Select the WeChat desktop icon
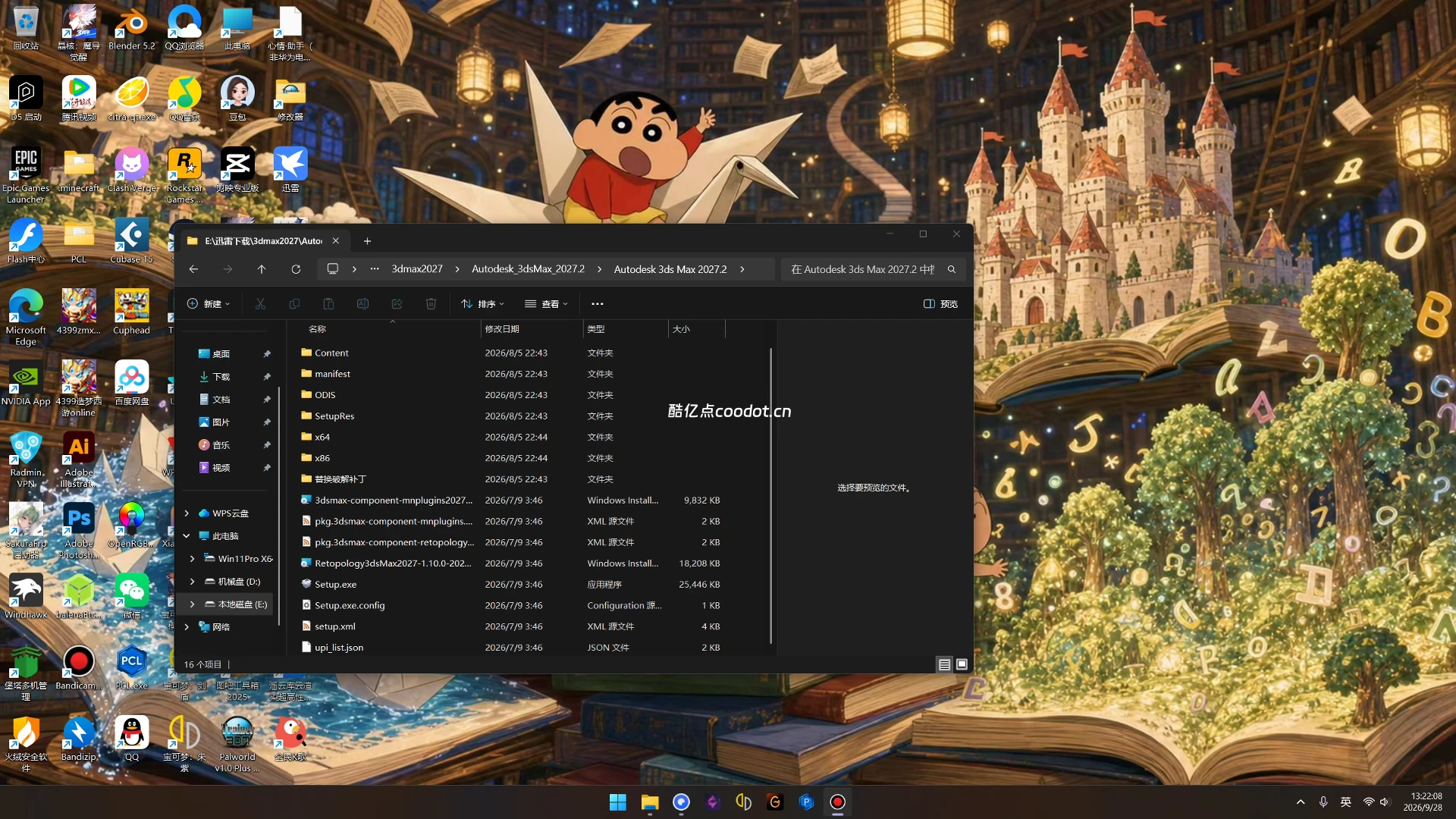This screenshot has width=1456, height=819. tap(132, 597)
